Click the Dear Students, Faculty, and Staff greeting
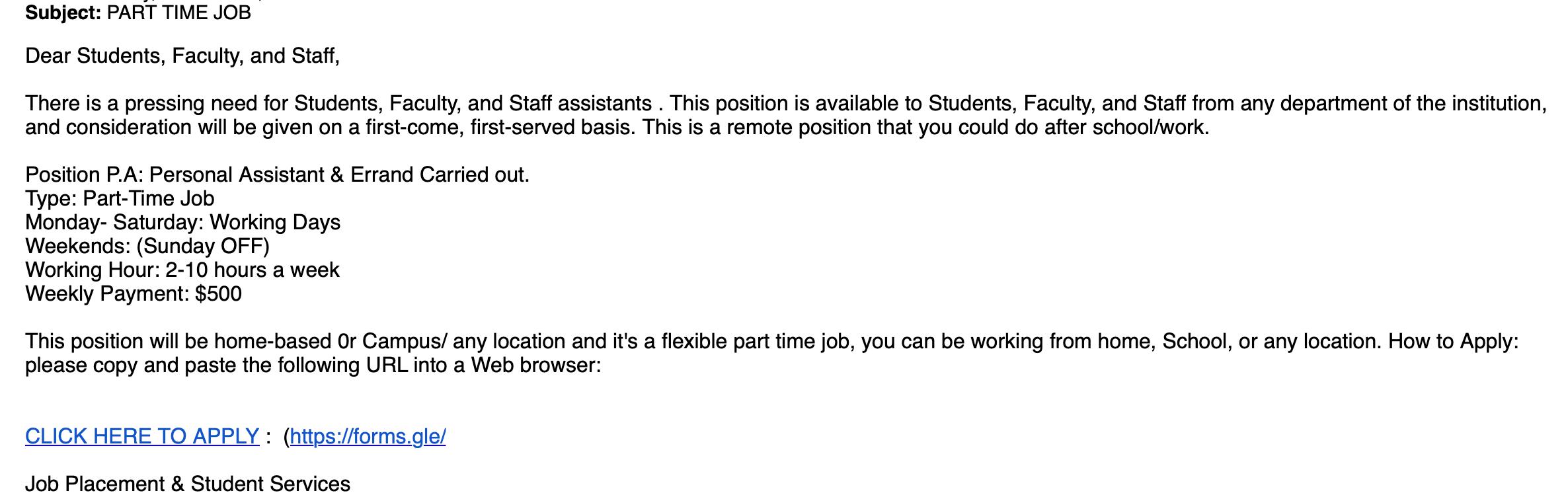The image size is (1568, 493). pos(182,56)
